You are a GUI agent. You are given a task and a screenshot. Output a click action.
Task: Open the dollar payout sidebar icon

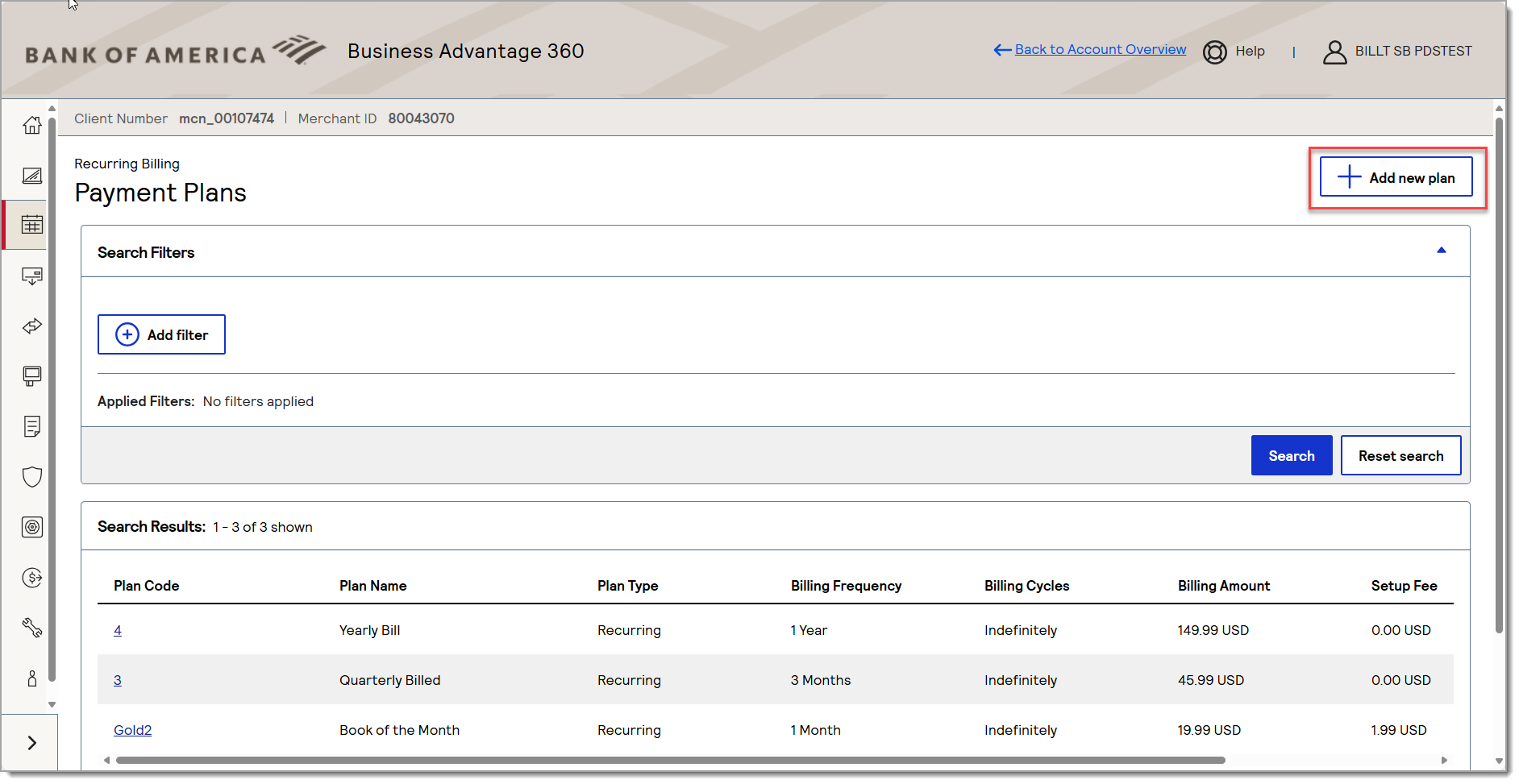32,578
